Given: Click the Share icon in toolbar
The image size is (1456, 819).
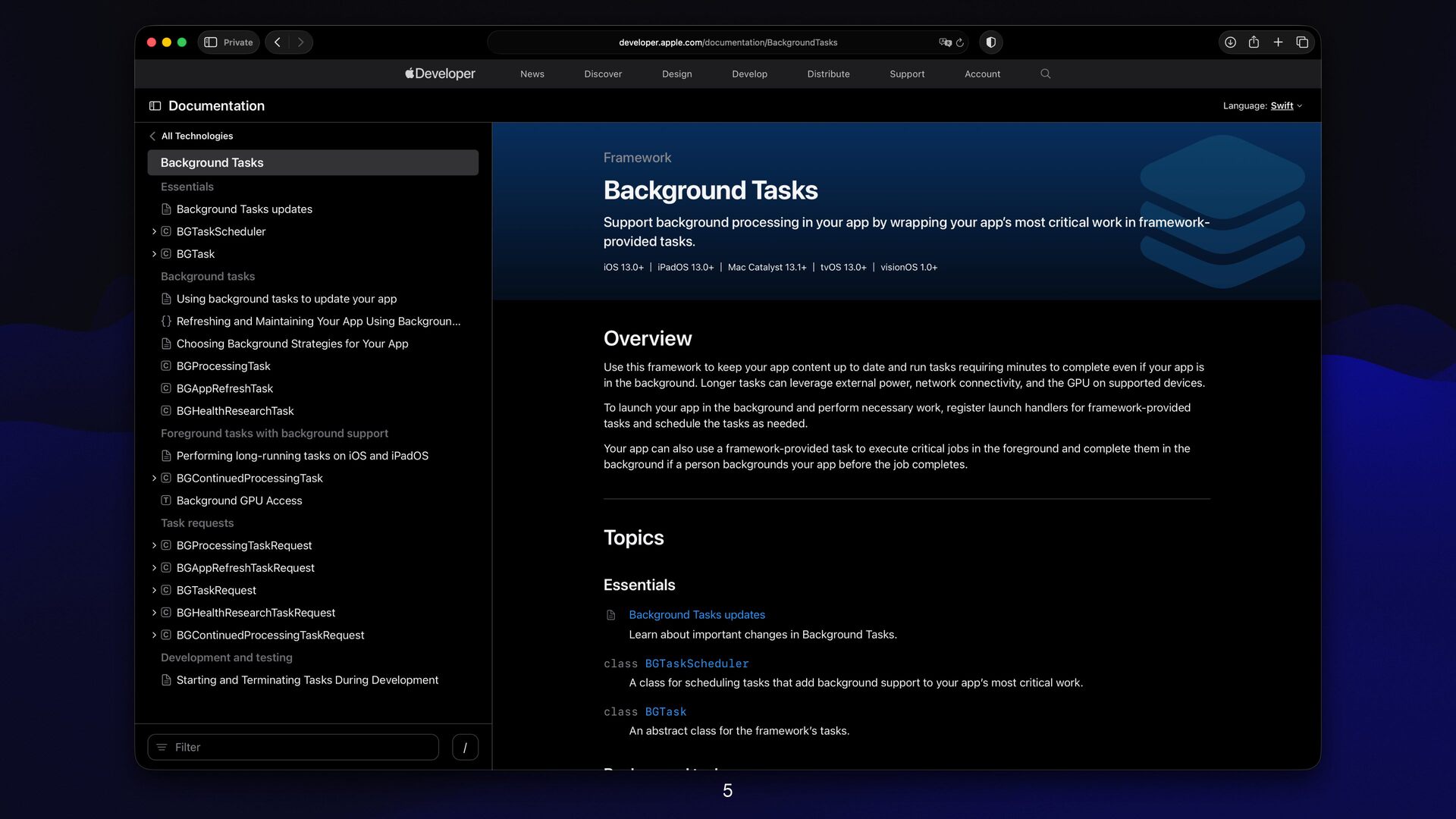Looking at the screenshot, I should 1254,42.
